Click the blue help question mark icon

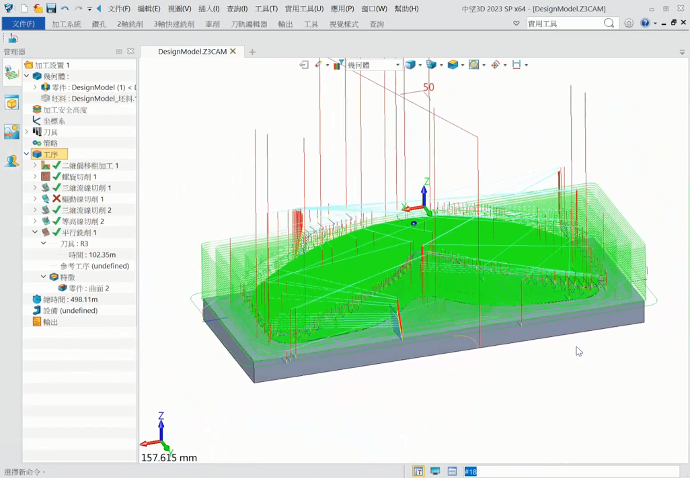645,23
